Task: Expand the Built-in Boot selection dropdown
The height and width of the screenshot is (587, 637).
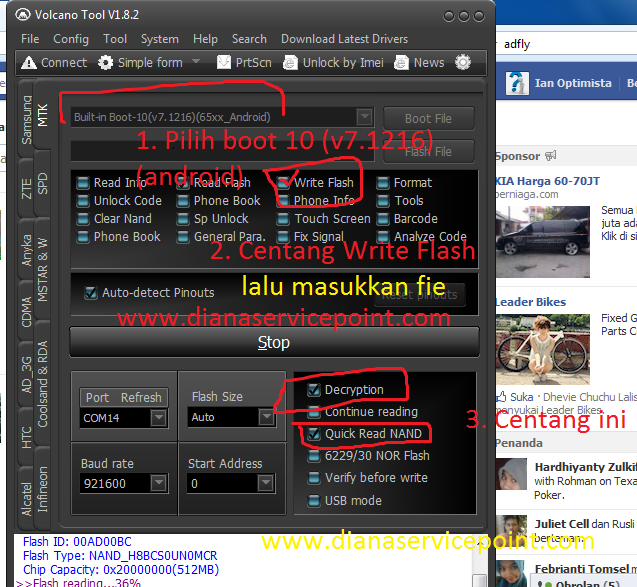Action: [x=364, y=117]
